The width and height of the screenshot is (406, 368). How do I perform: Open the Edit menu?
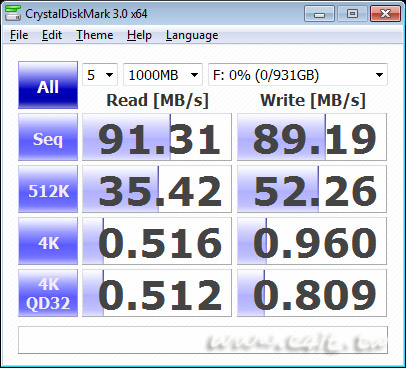pyautogui.click(x=52, y=35)
